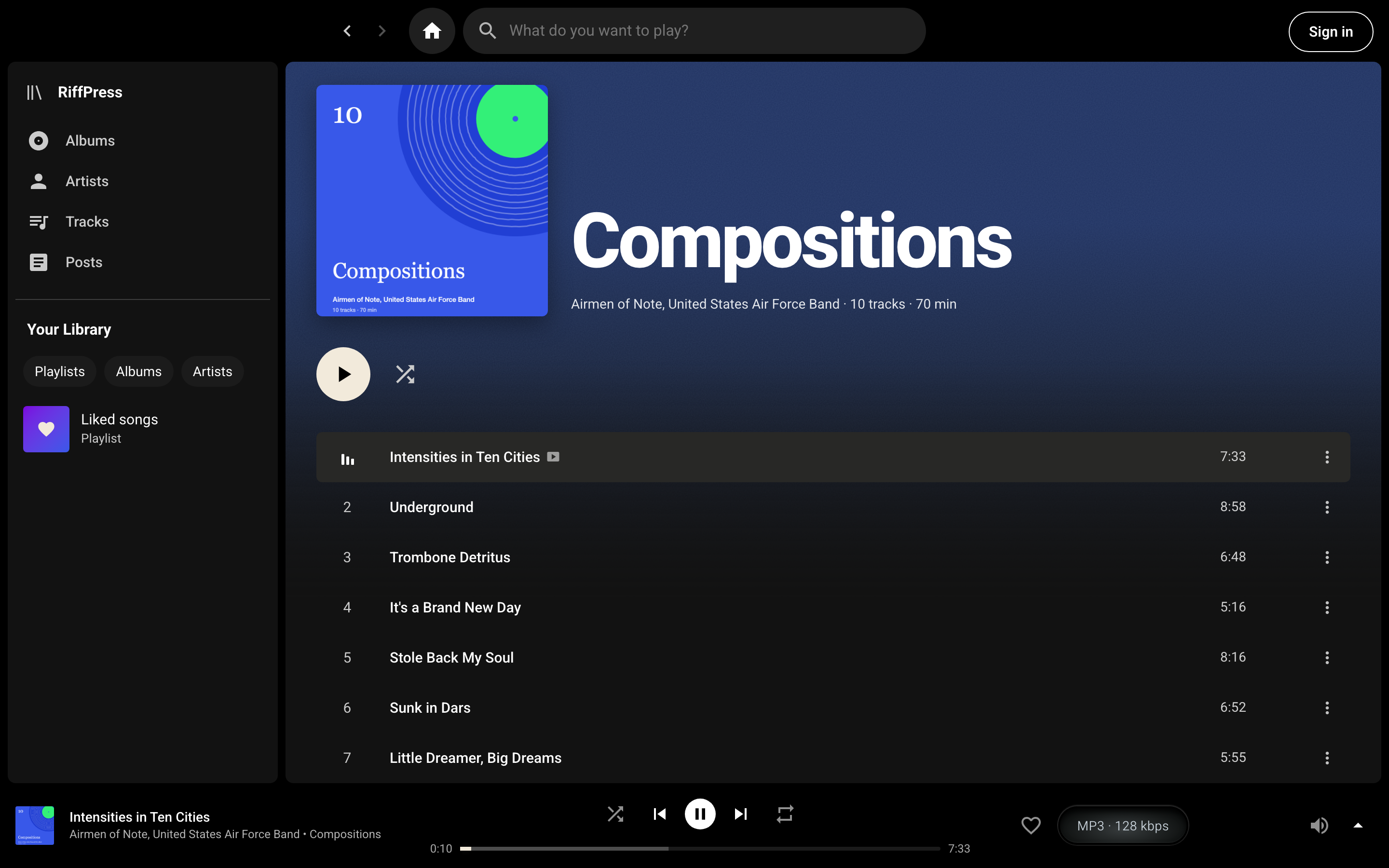Select the track Trombone Detritus
Viewport: 1389px width, 868px height.
tap(833, 557)
